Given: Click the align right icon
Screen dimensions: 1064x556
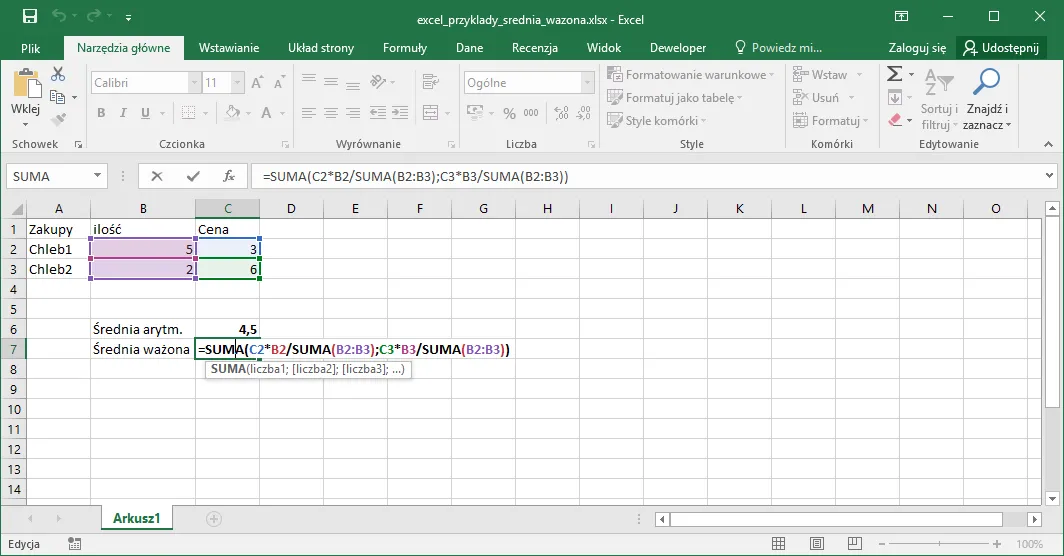Looking at the screenshot, I should pos(353,113).
